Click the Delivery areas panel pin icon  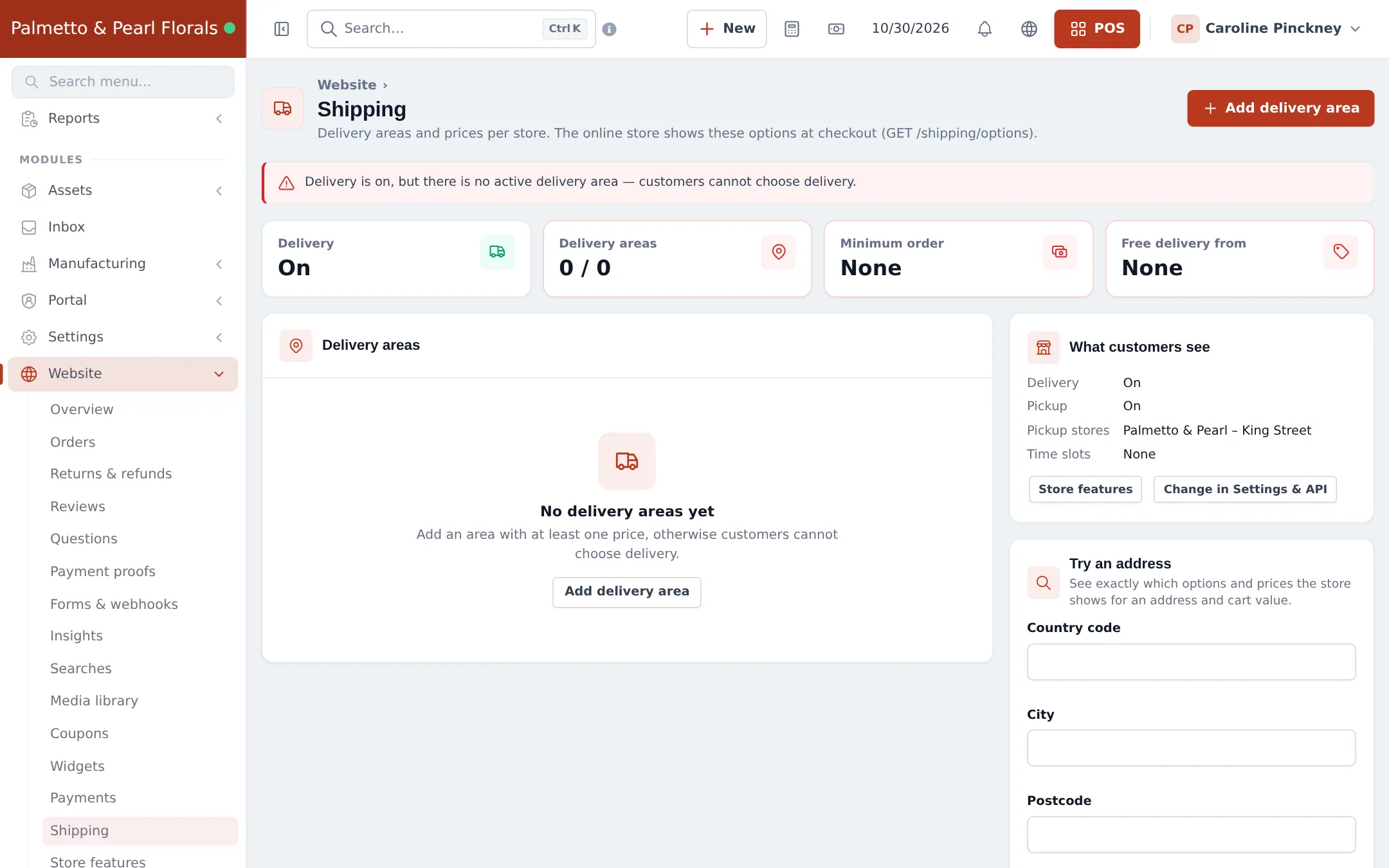(x=296, y=346)
